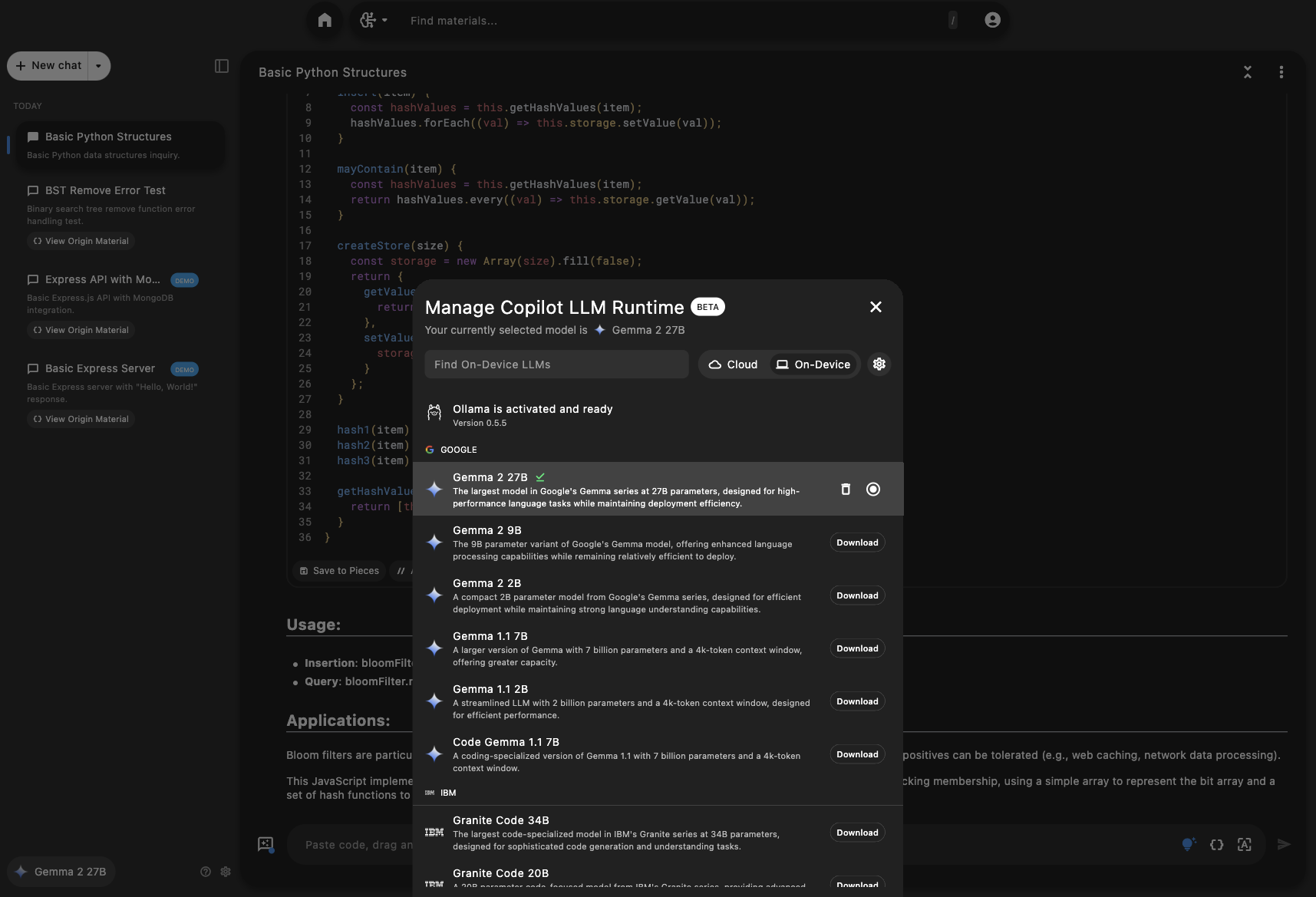Select the Gemma 1.1 7B model row
The height and width of the screenshot is (897, 1316).
pos(658,648)
